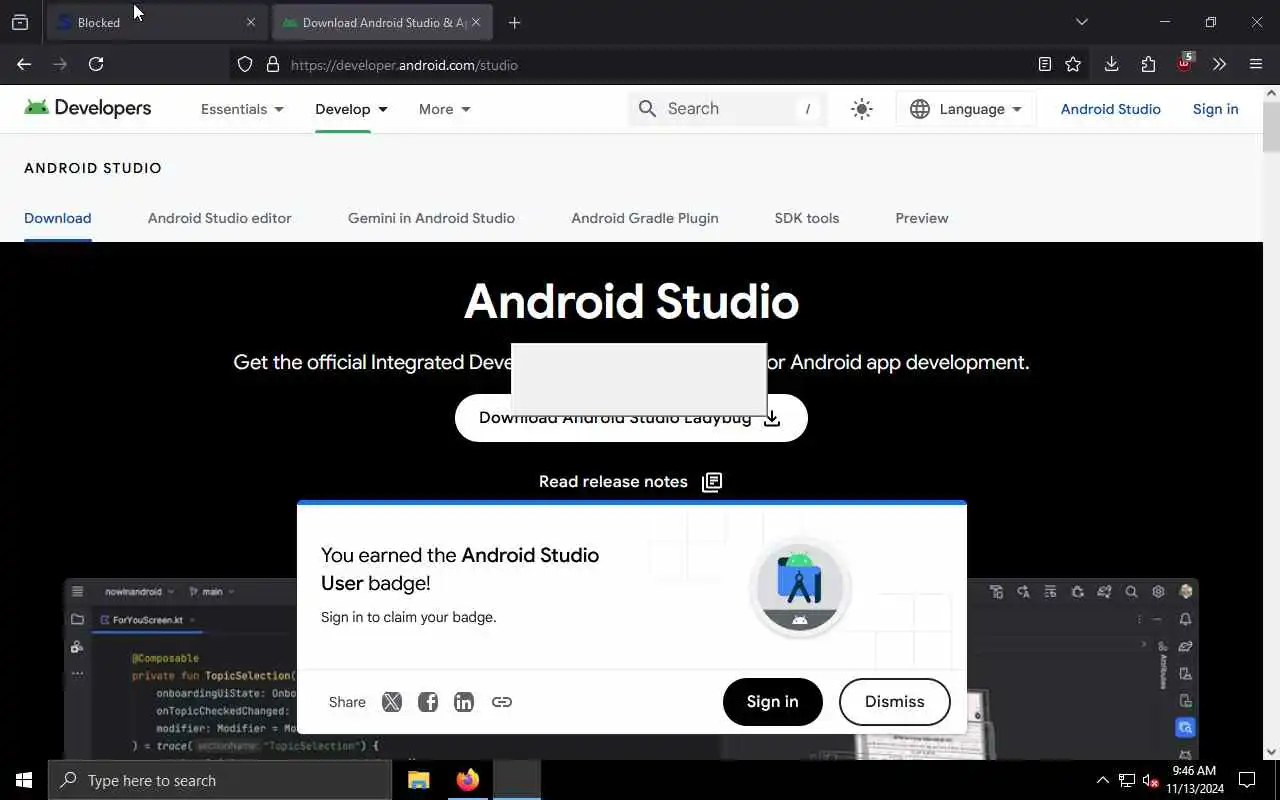This screenshot has width=1280, height=800.
Task: Click Sign in in the top header
Action: click(1215, 109)
